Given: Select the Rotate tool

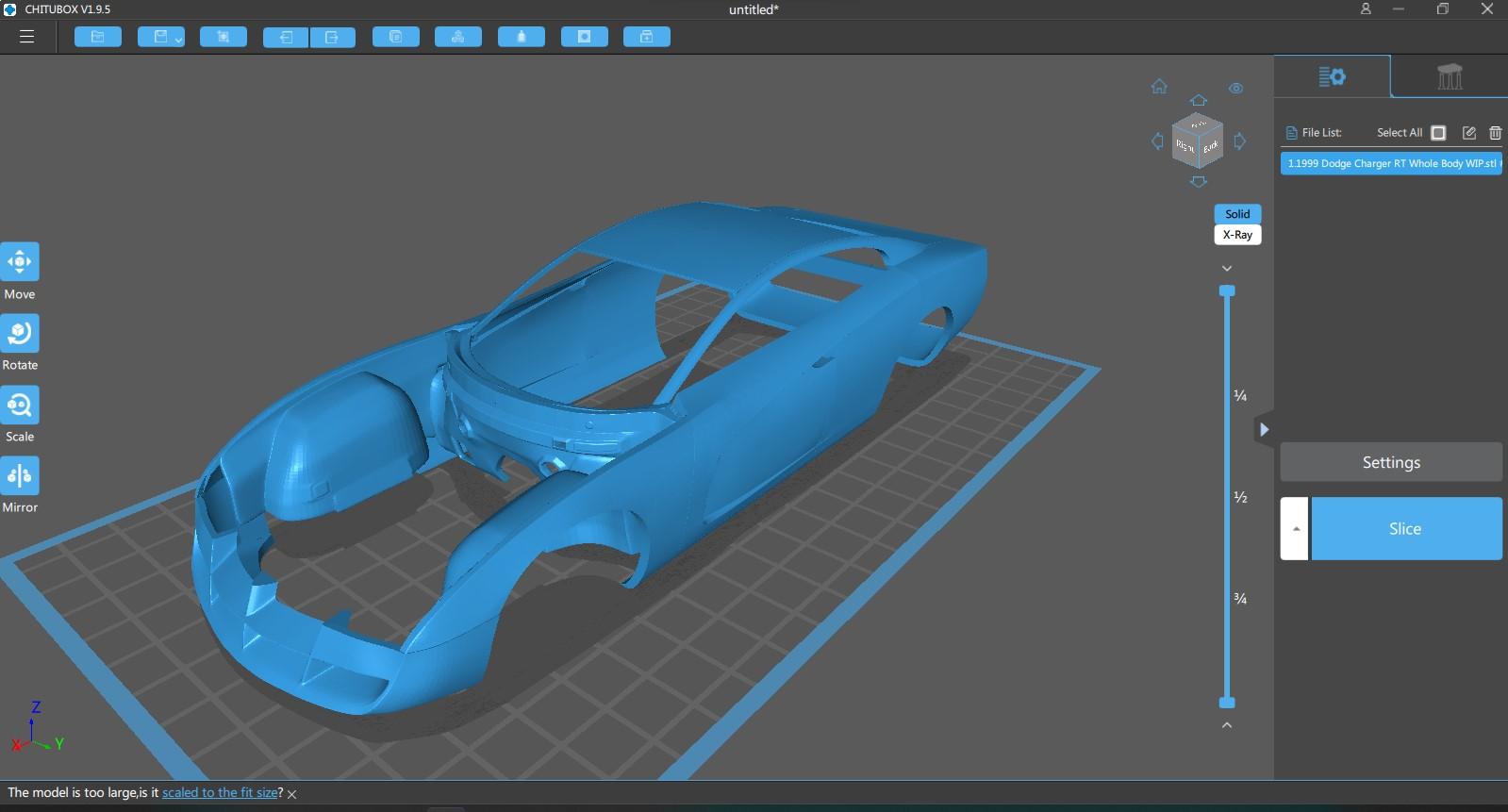Looking at the screenshot, I should pos(20,333).
